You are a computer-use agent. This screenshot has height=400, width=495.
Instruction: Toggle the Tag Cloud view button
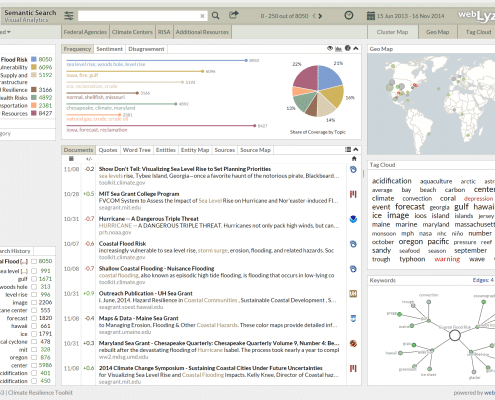pos(478,32)
